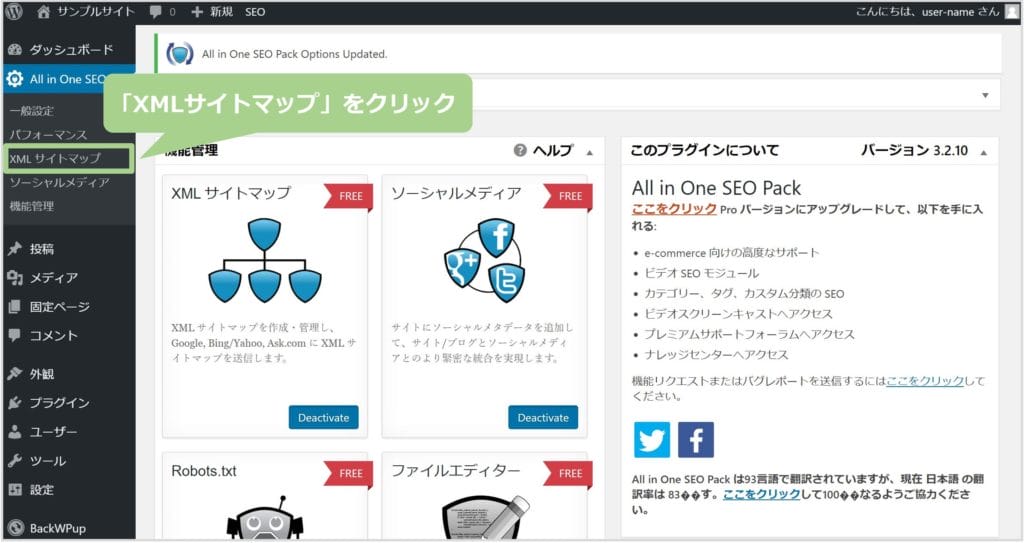This screenshot has height=543, width=1024.
Task: Click the 新規 add-new item
Action: click(212, 12)
